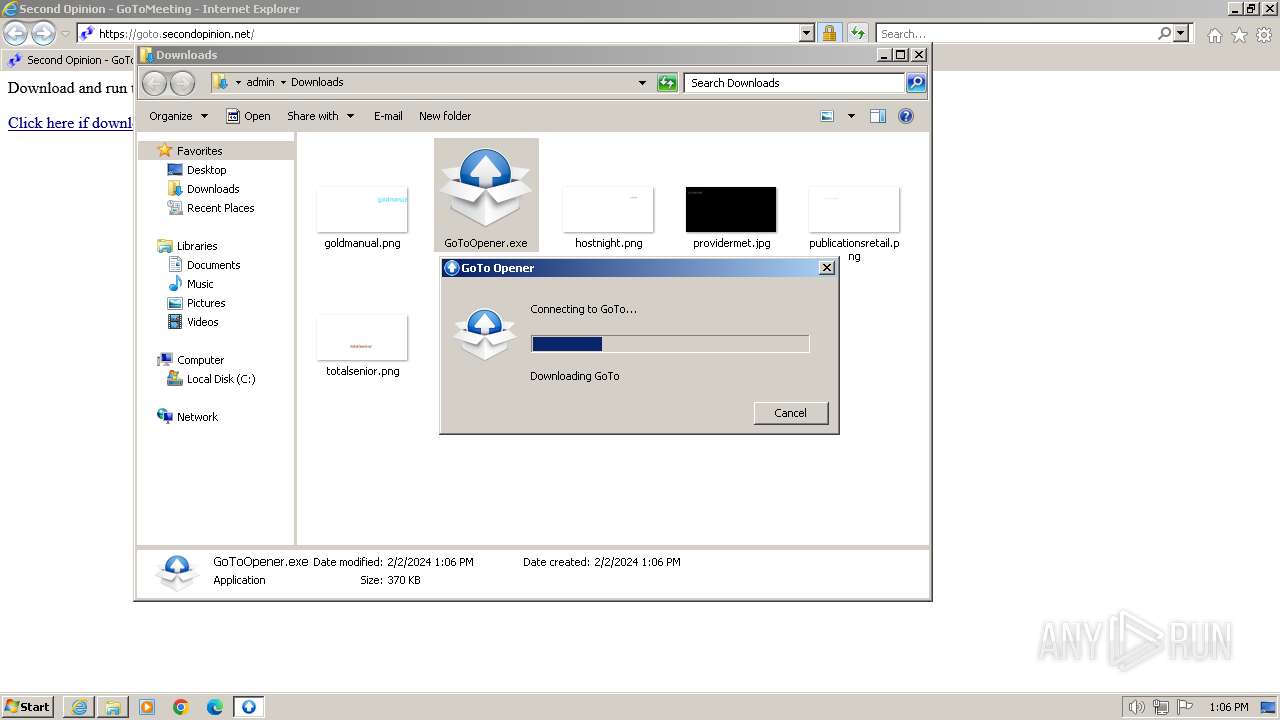1280x720 pixels.
Task: Expand the IE address bar dropdown
Action: pyautogui.click(x=807, y=33)
